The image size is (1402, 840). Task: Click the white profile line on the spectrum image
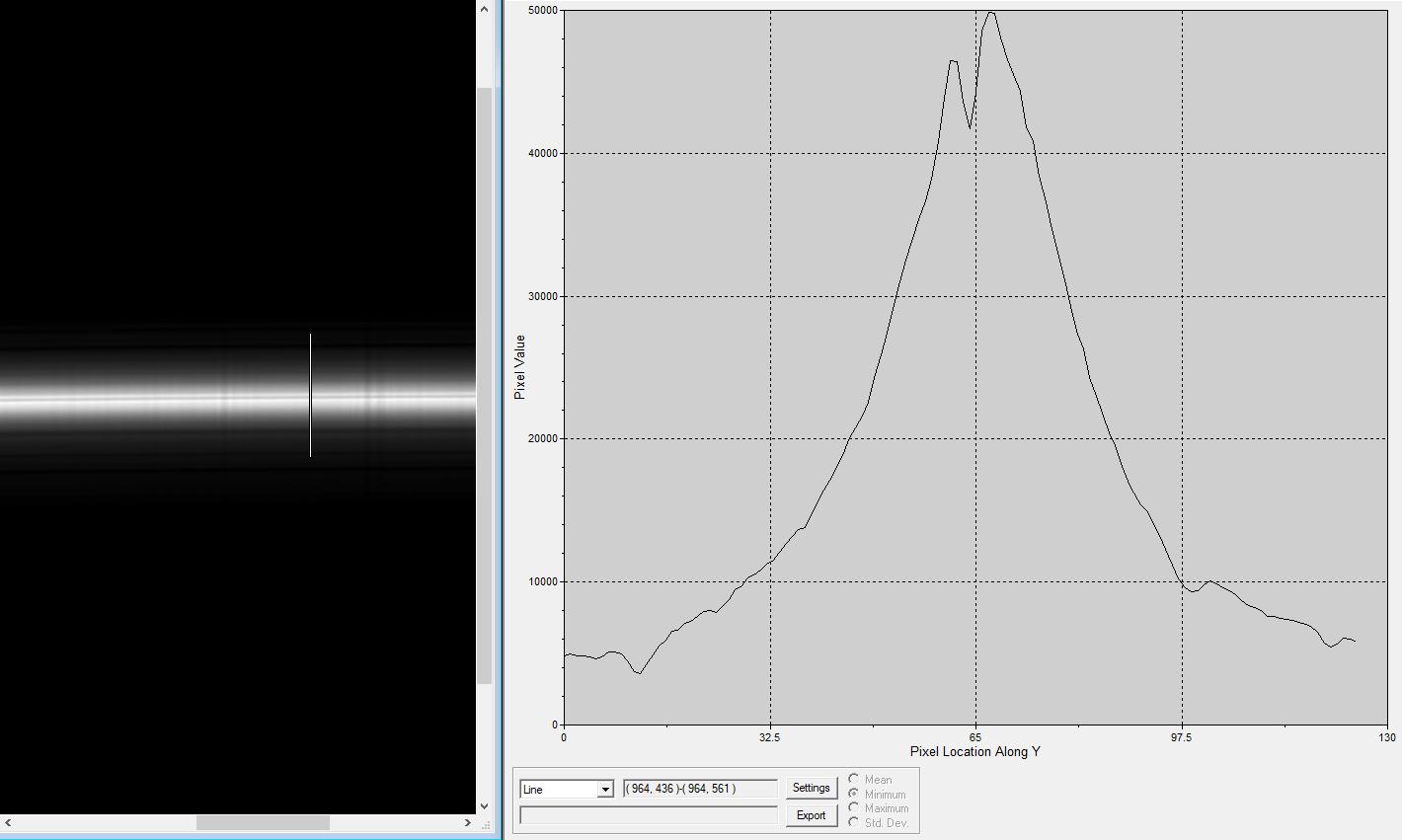click(x=310, y=395)
